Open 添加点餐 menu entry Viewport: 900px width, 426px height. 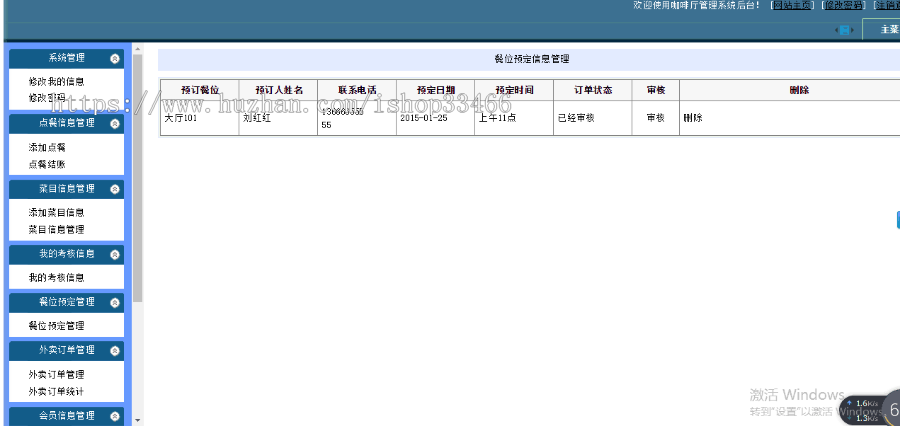click(47, 148)
